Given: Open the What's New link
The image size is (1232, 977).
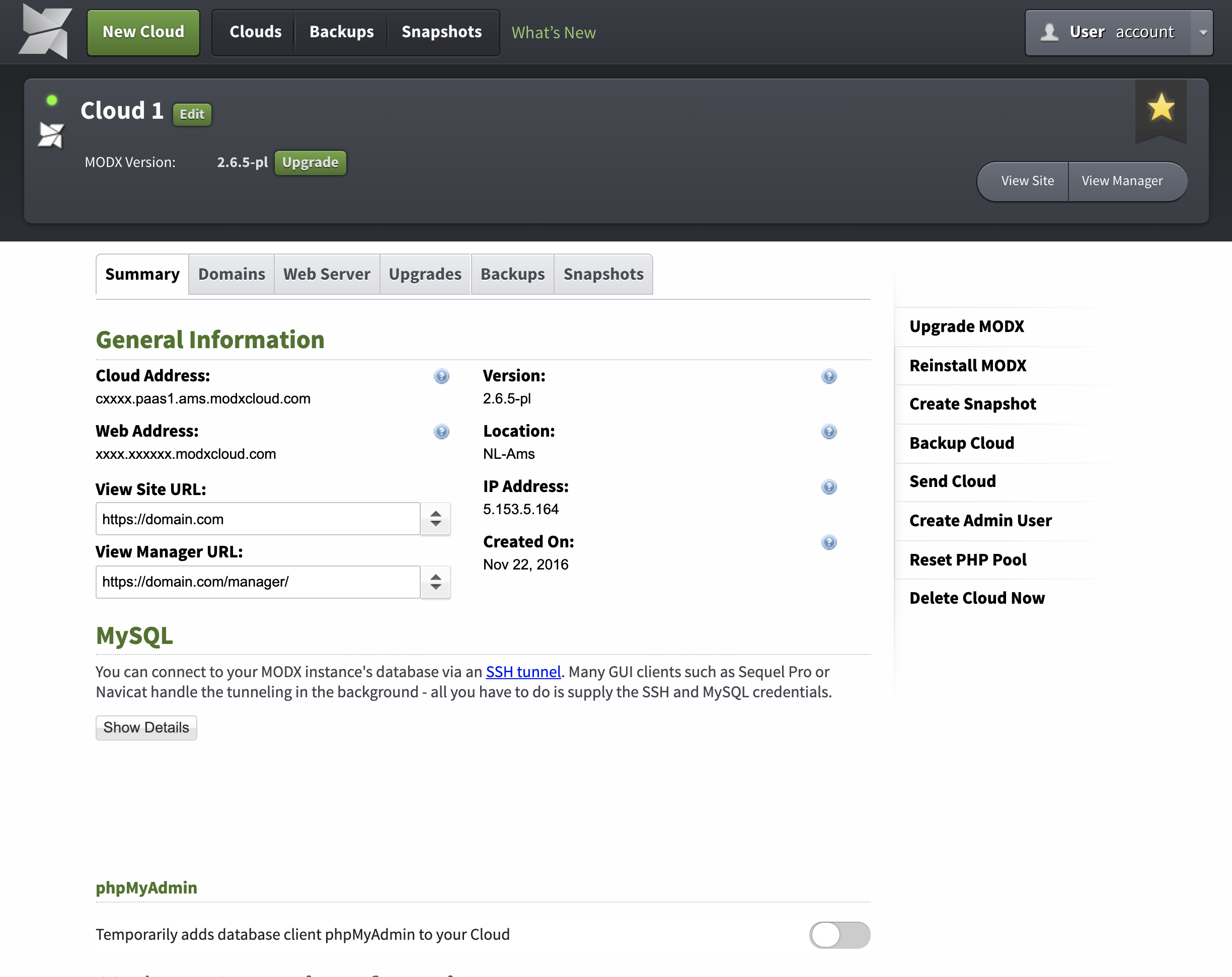Looking at the screenshot, I should [x=553, y=33].
